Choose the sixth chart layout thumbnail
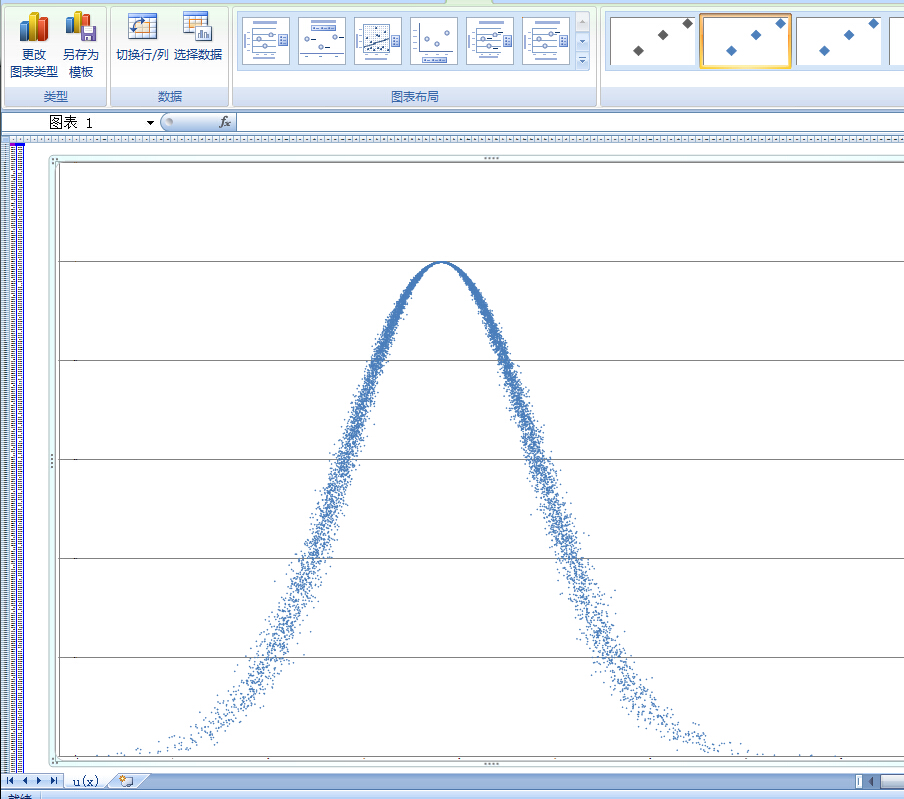The height and width of the screenshot is (799, 904). click(545, 41)
